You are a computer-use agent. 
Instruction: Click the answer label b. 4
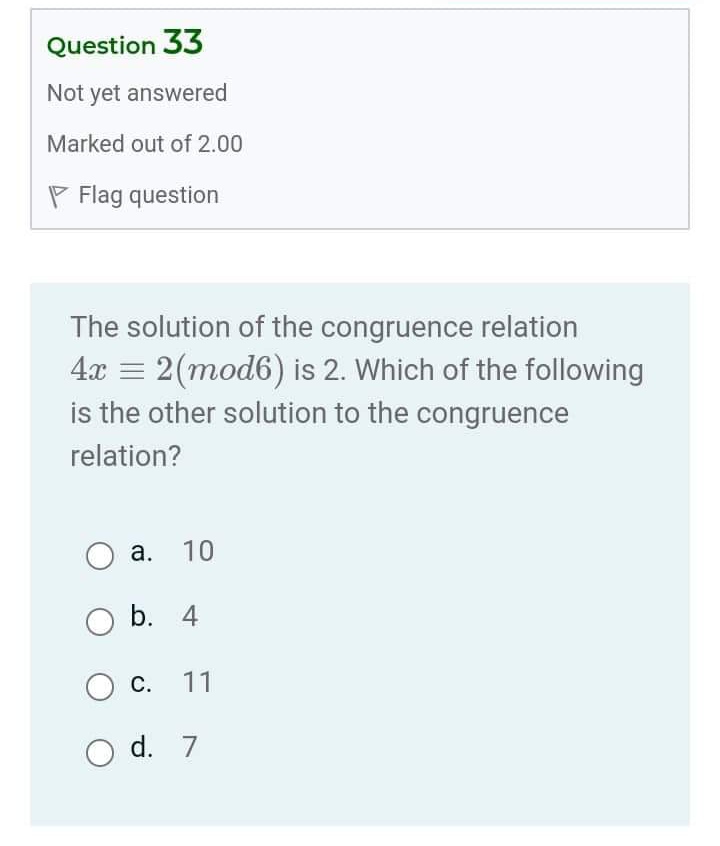tap(167, 616)
